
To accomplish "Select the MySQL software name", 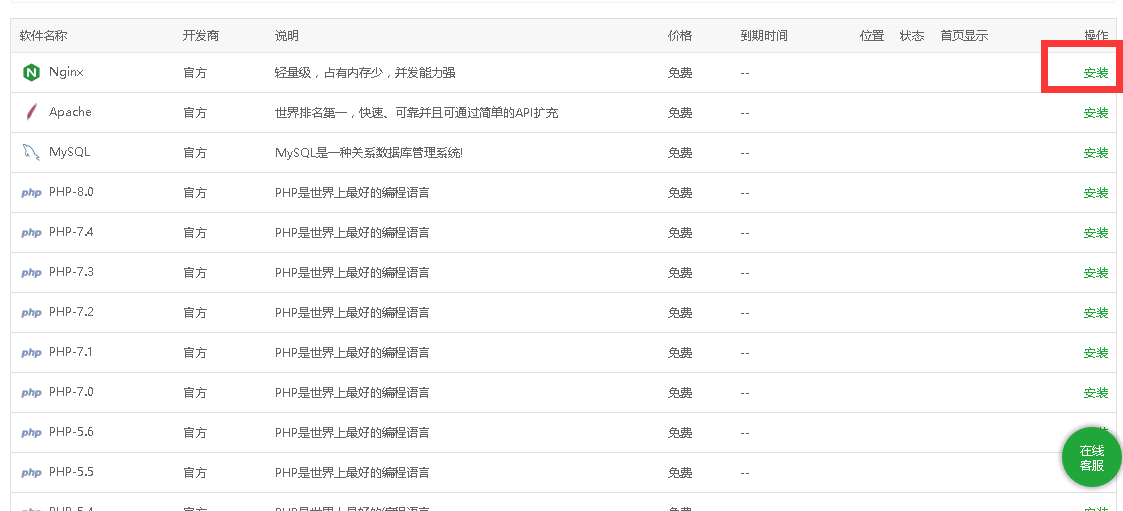I will coord(69,152).
